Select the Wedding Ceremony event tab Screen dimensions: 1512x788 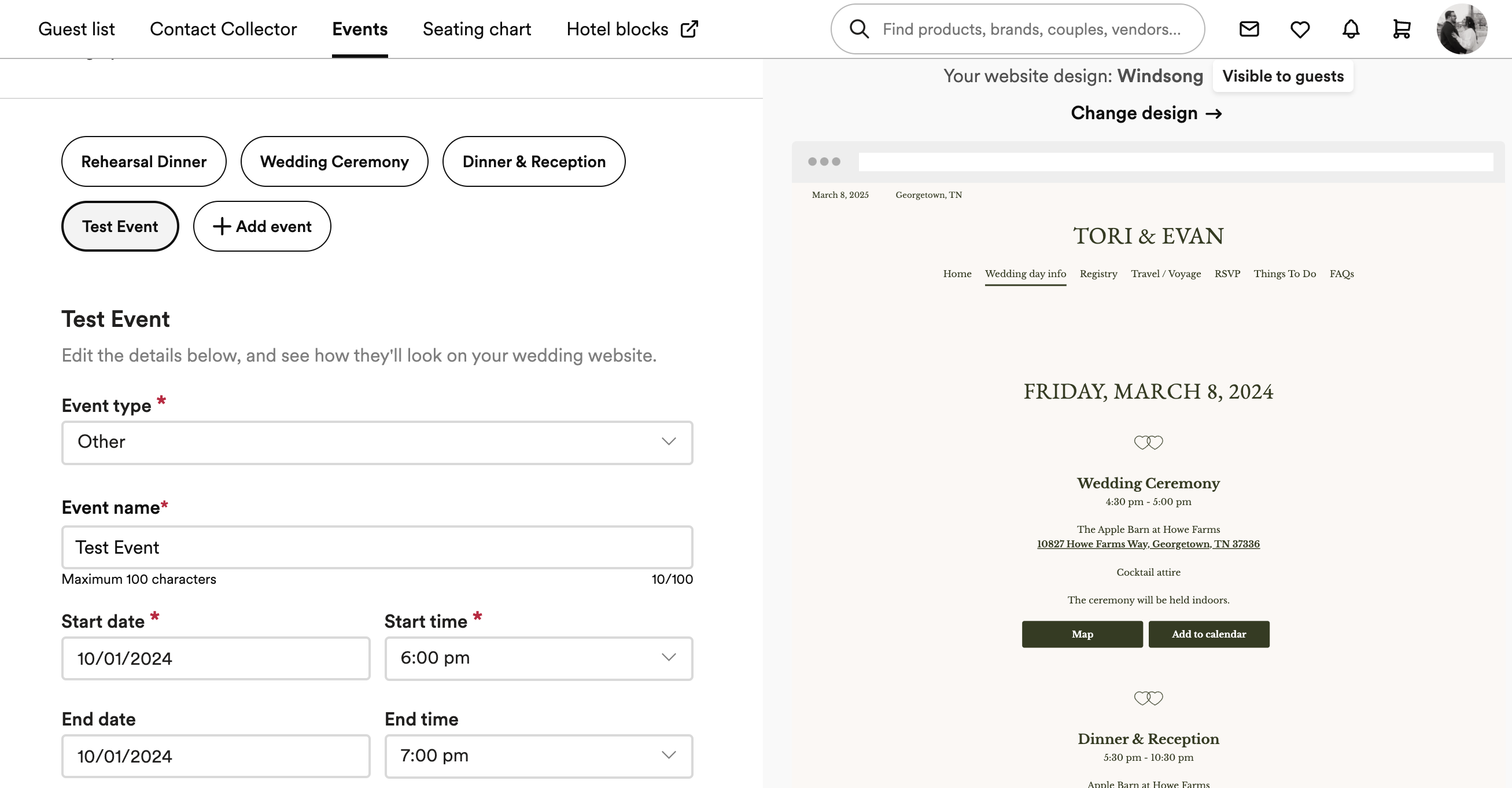pyautogui.click(x=334, y=161)
